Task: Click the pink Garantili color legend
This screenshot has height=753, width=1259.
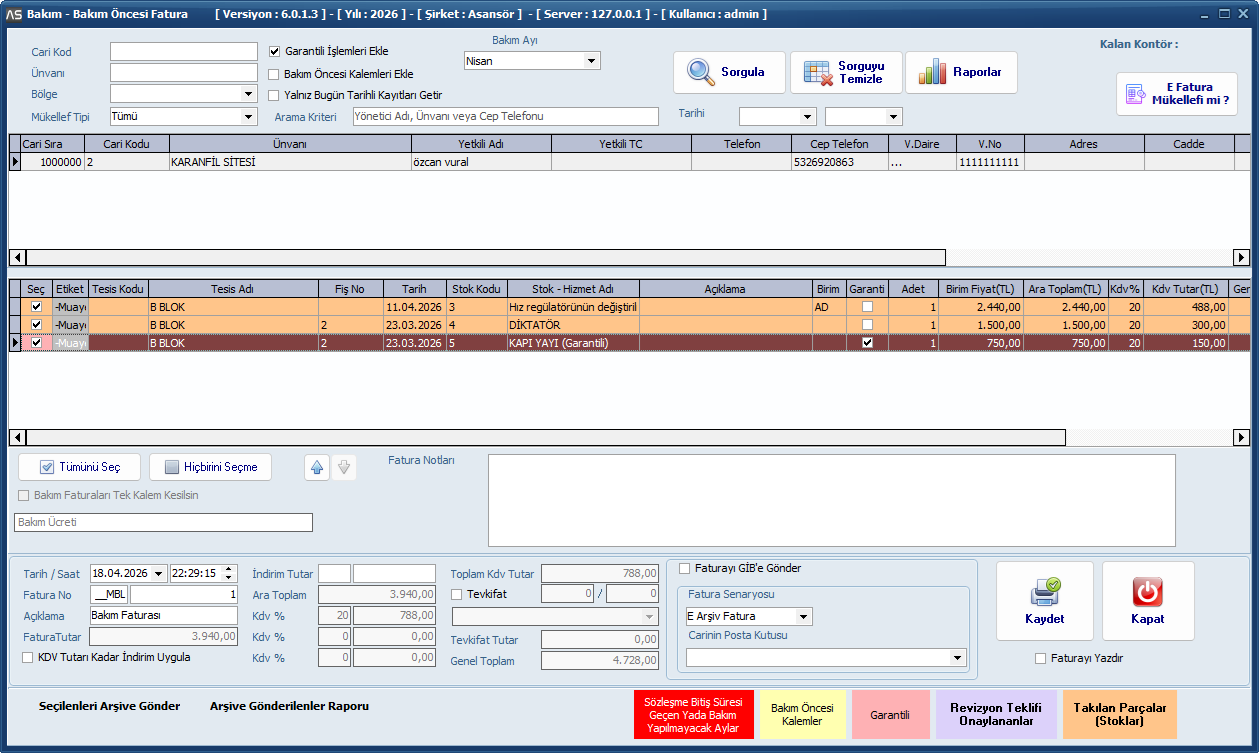Action: [890, 715]
